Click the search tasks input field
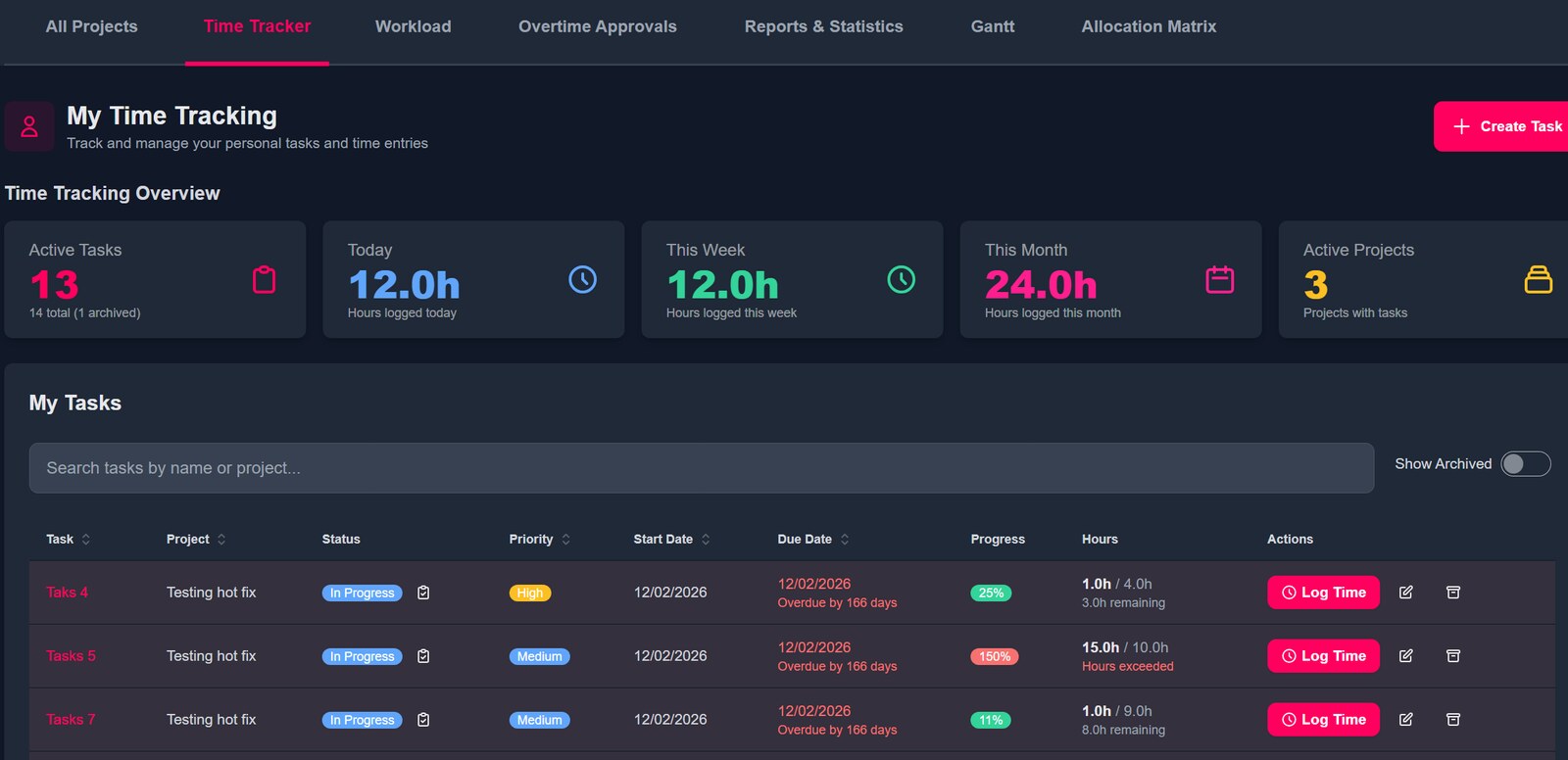Screen dimensions: 1568x760 702,468
